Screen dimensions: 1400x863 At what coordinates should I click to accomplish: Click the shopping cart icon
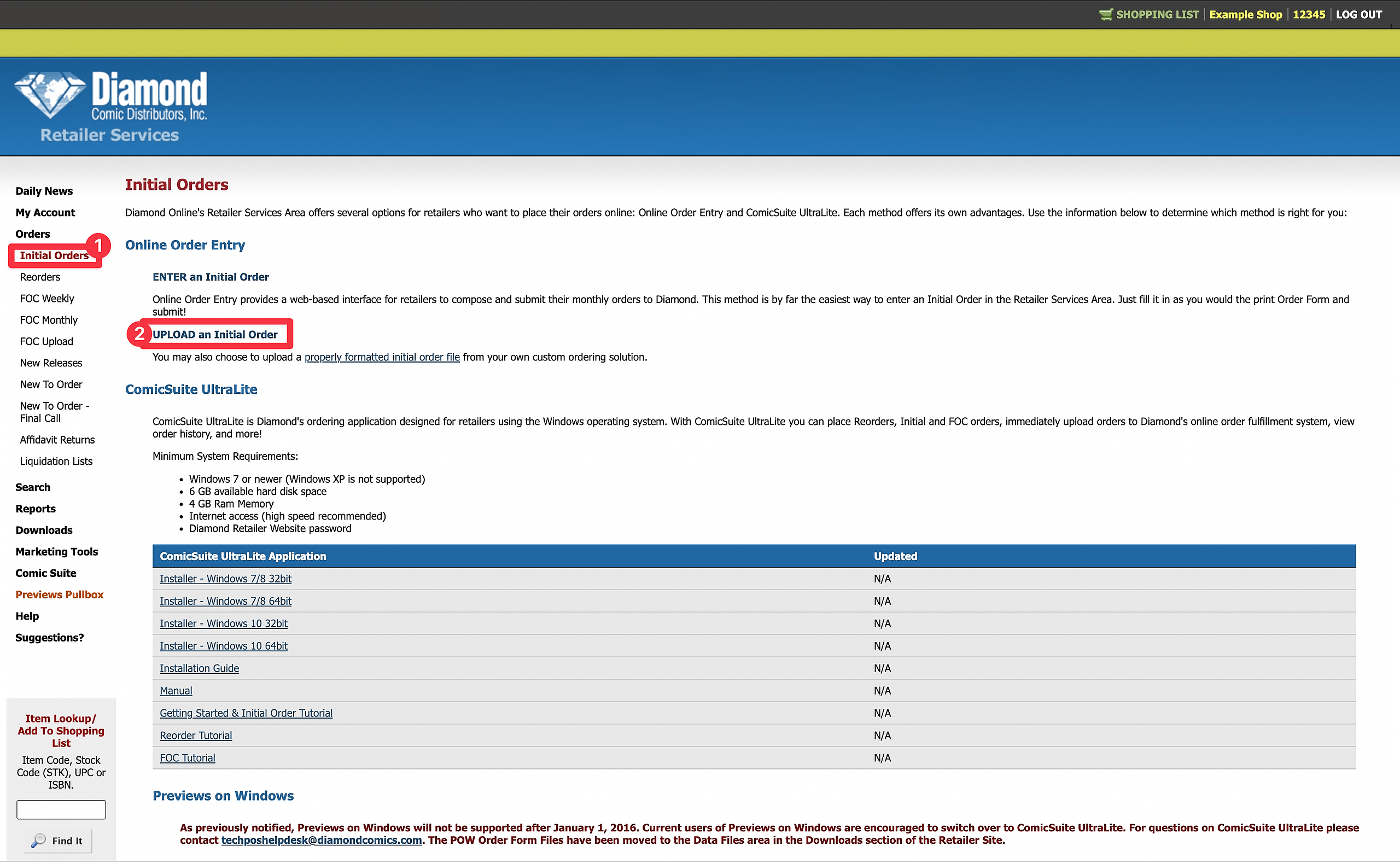click(x=1105, y=14)
